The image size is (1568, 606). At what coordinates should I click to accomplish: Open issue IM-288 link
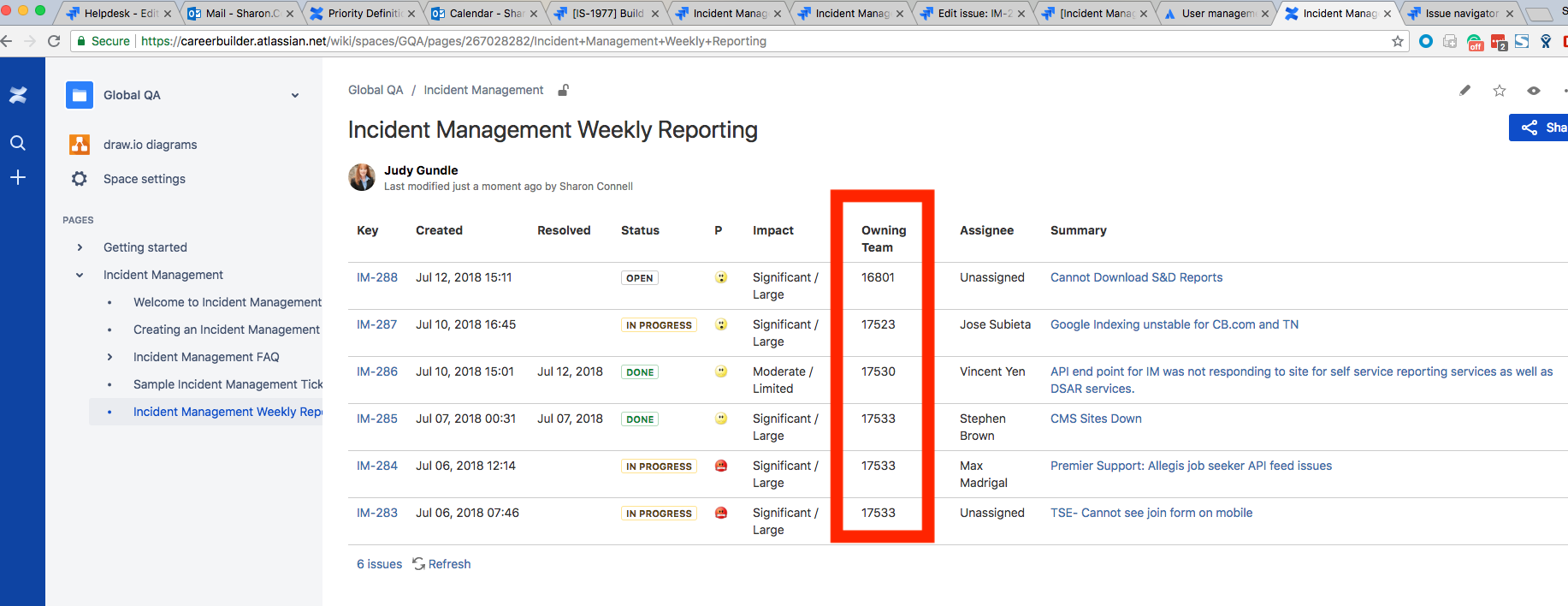point(377,277)
